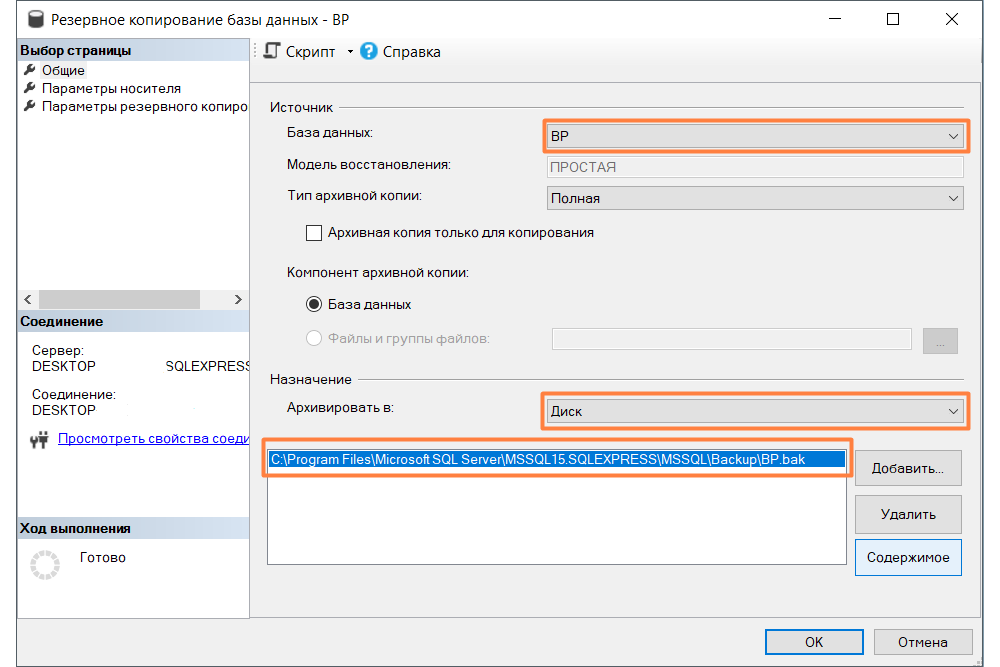This screenshot has height=667, width=1000.
Task: Click the Справка help label
Action: pyautogui.click(x=411, y=52)
